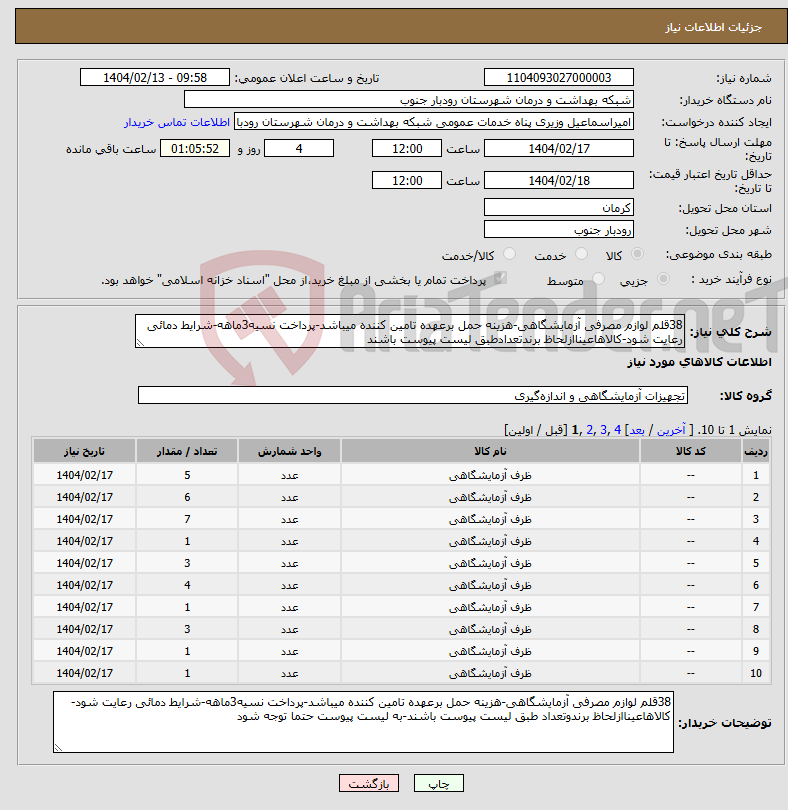This screenshot has height=810, width=788.
Task: Click the چاپ (print) button
Action: (x=438, y=783)
